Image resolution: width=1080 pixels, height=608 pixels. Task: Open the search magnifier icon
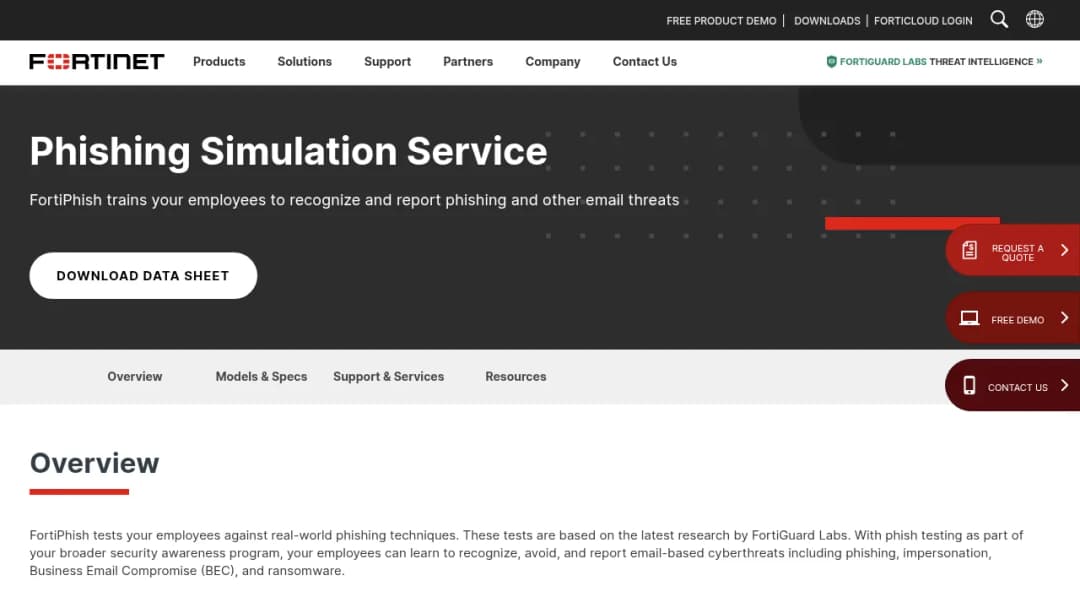click(x=999, y=19)
